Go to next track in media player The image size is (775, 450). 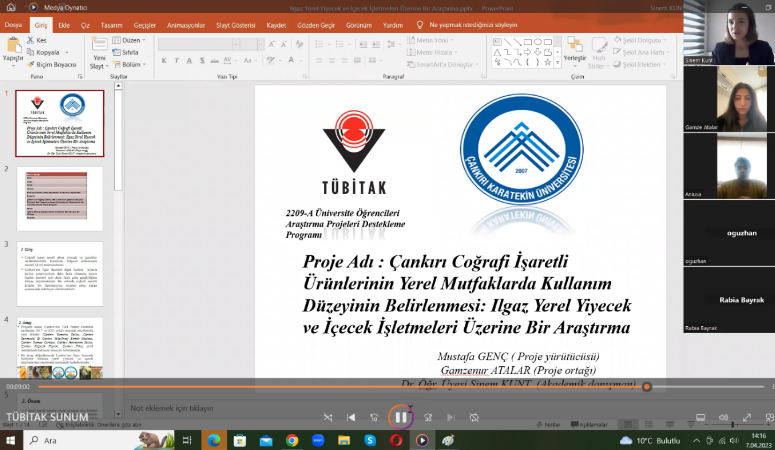pos(451,417)
